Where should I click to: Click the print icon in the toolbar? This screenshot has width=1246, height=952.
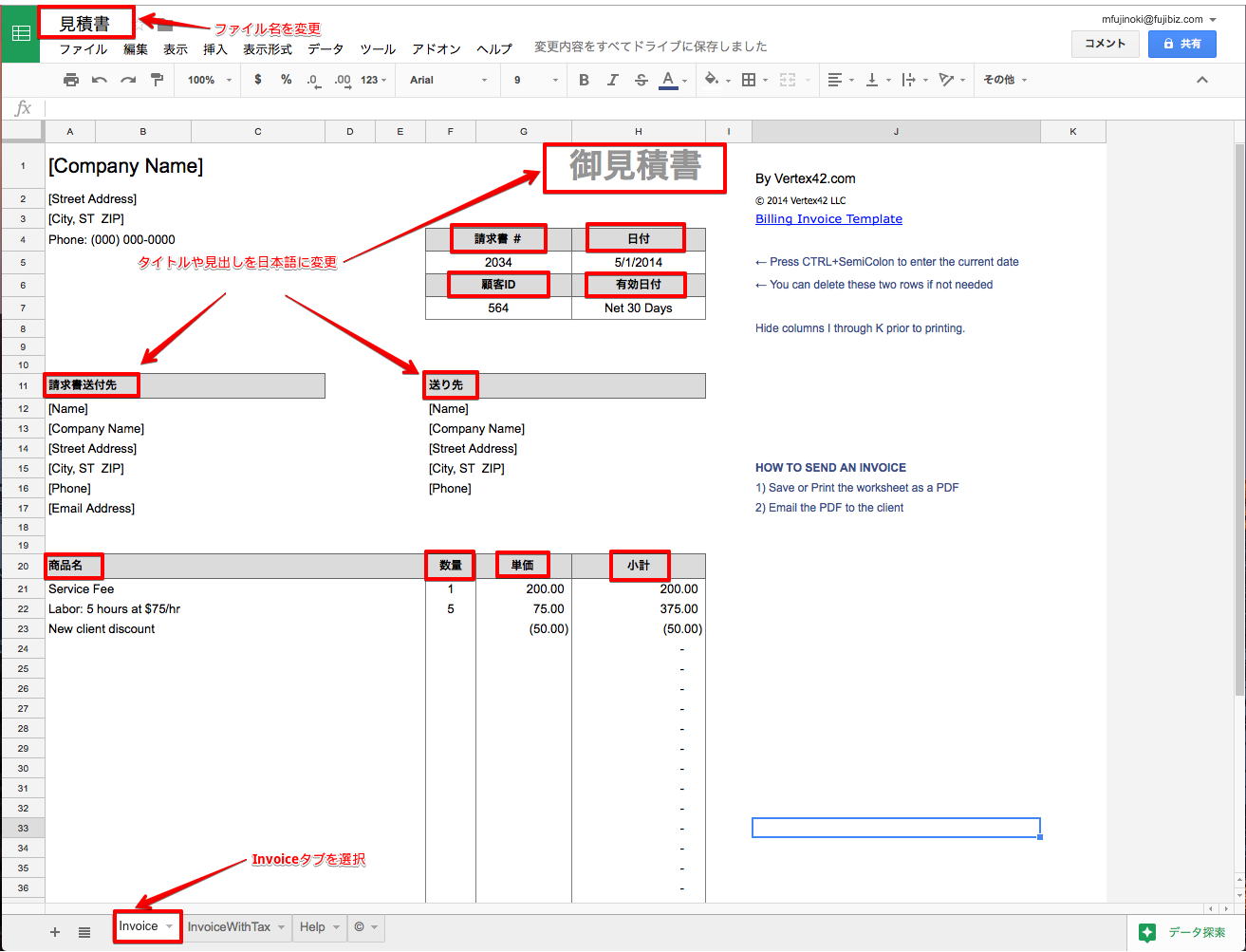[70, 81]
